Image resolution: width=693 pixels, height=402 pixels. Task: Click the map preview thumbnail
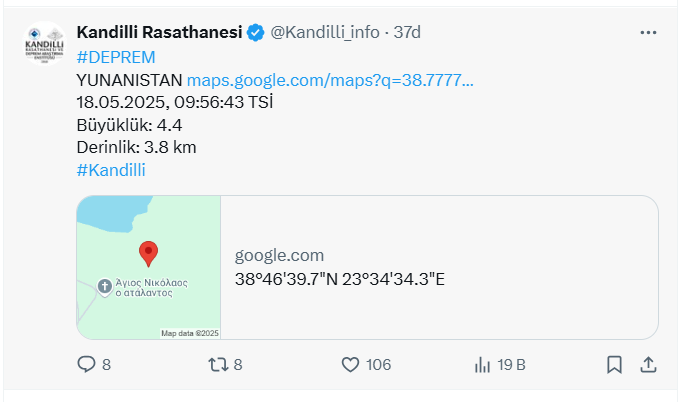click(148, 267)
